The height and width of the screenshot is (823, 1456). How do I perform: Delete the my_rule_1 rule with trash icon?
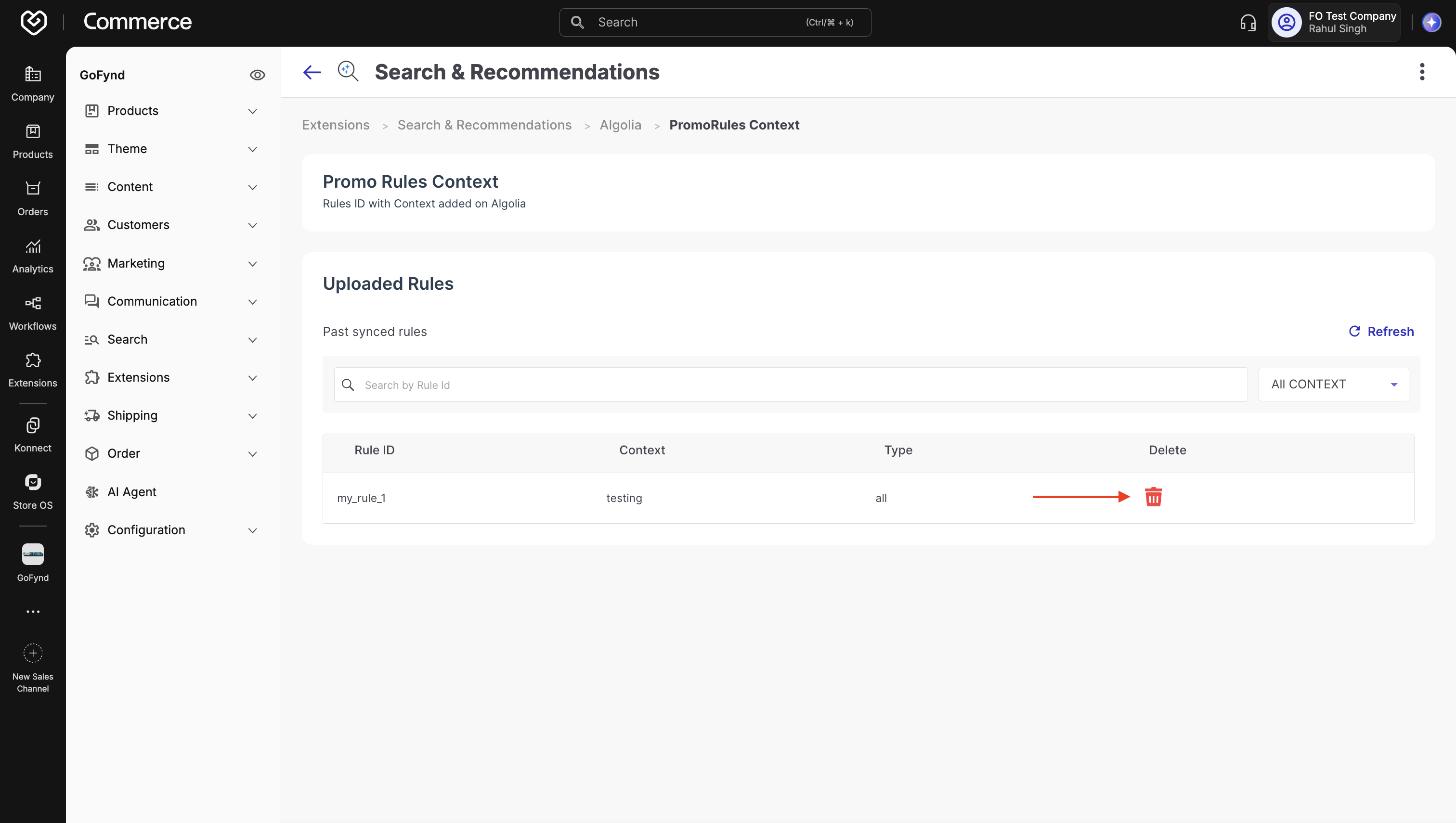[x=1153, y=497]
